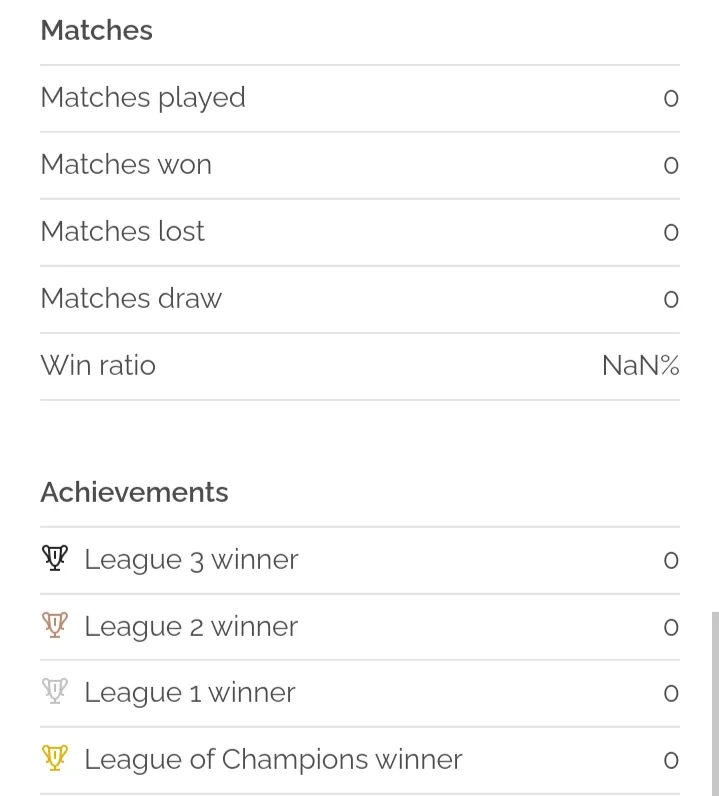719x796 pixels.
Task: Click the black League 3 winner trophy icon
Action: 55,558
